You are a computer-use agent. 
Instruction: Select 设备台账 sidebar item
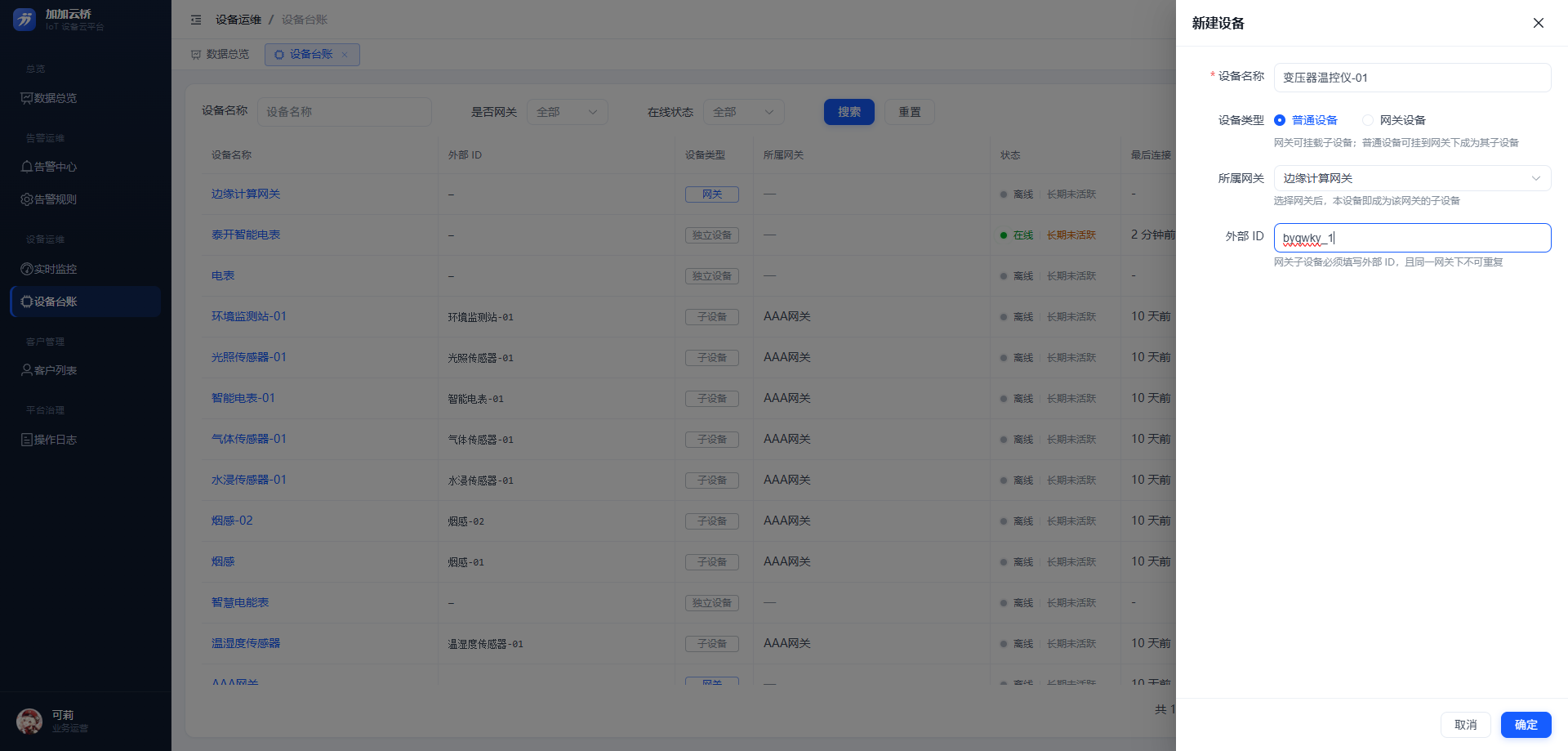(x=86, y=302)
